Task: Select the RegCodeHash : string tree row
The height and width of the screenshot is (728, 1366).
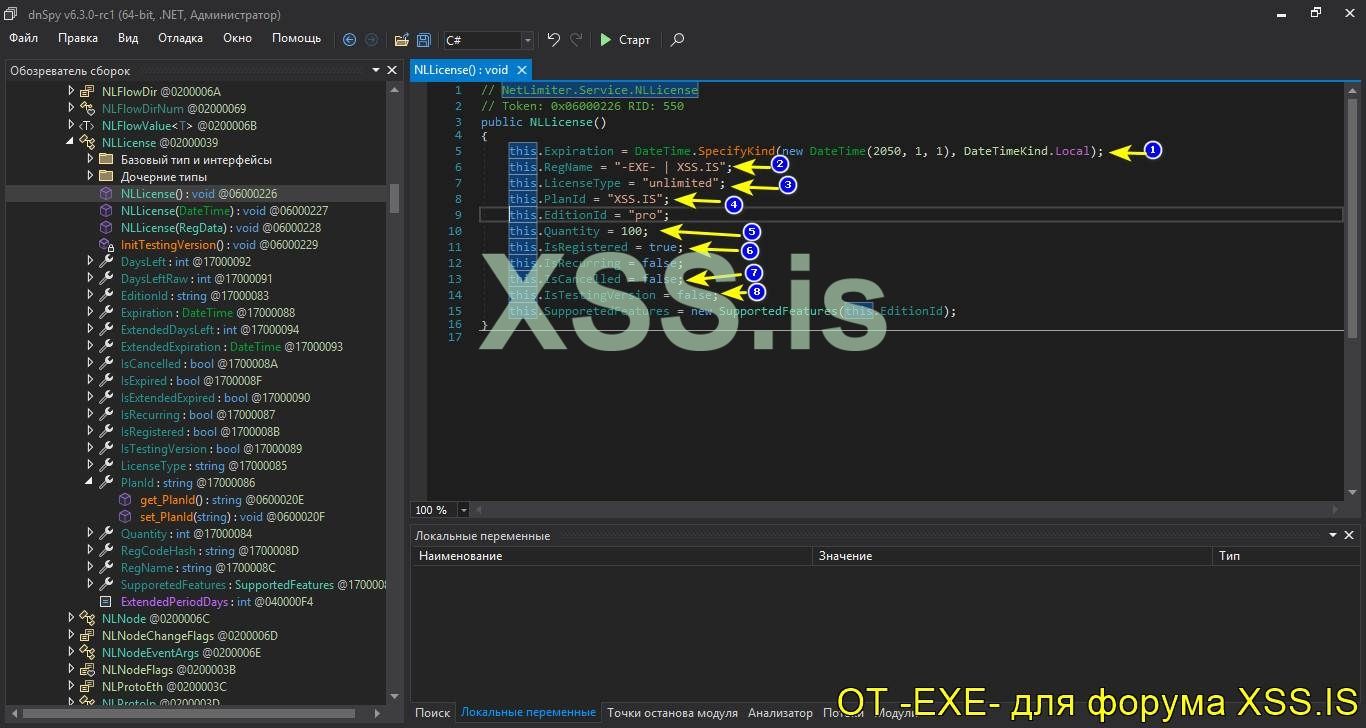Action: [209, 551]
